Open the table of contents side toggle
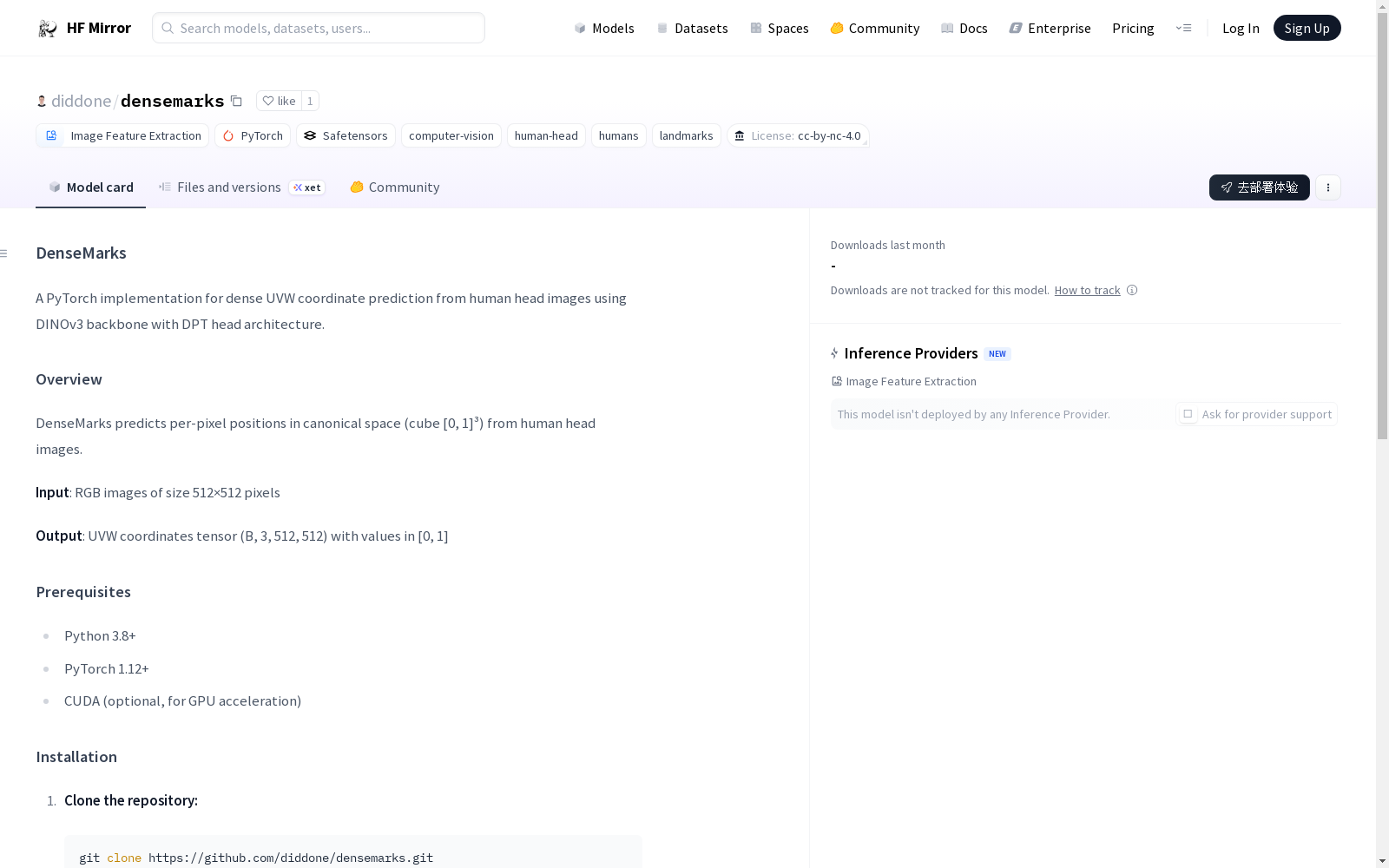The image size is (1389, 868). tap(4, 253)
